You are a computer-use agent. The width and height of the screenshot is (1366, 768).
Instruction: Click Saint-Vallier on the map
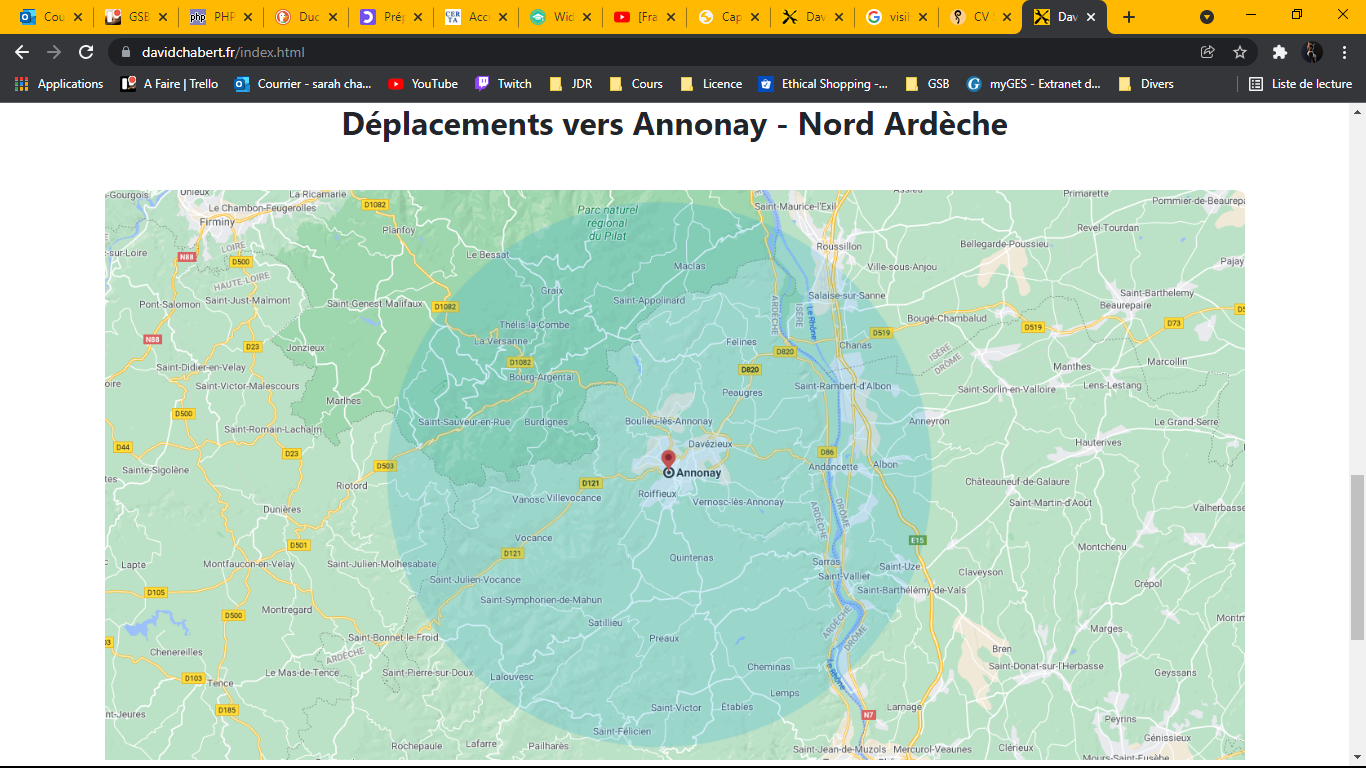pyautogui.click(x=844, y=576)
